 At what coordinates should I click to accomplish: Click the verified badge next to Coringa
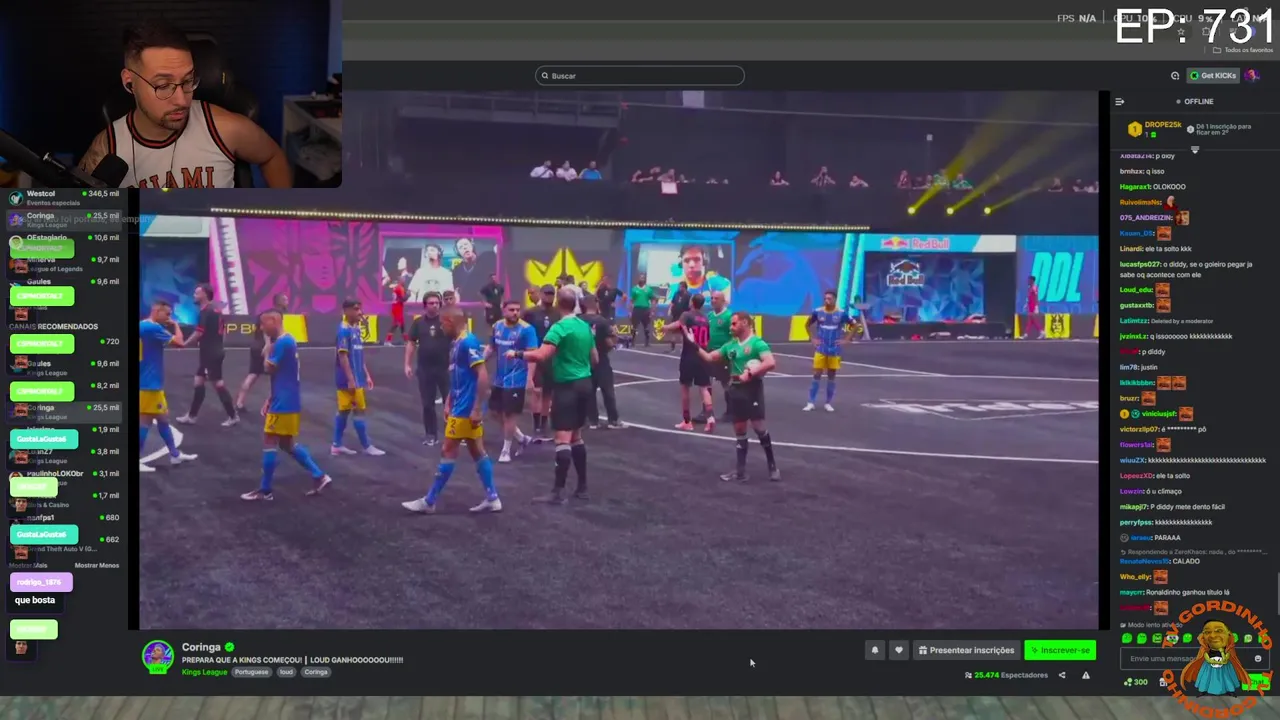coord(229,647)
